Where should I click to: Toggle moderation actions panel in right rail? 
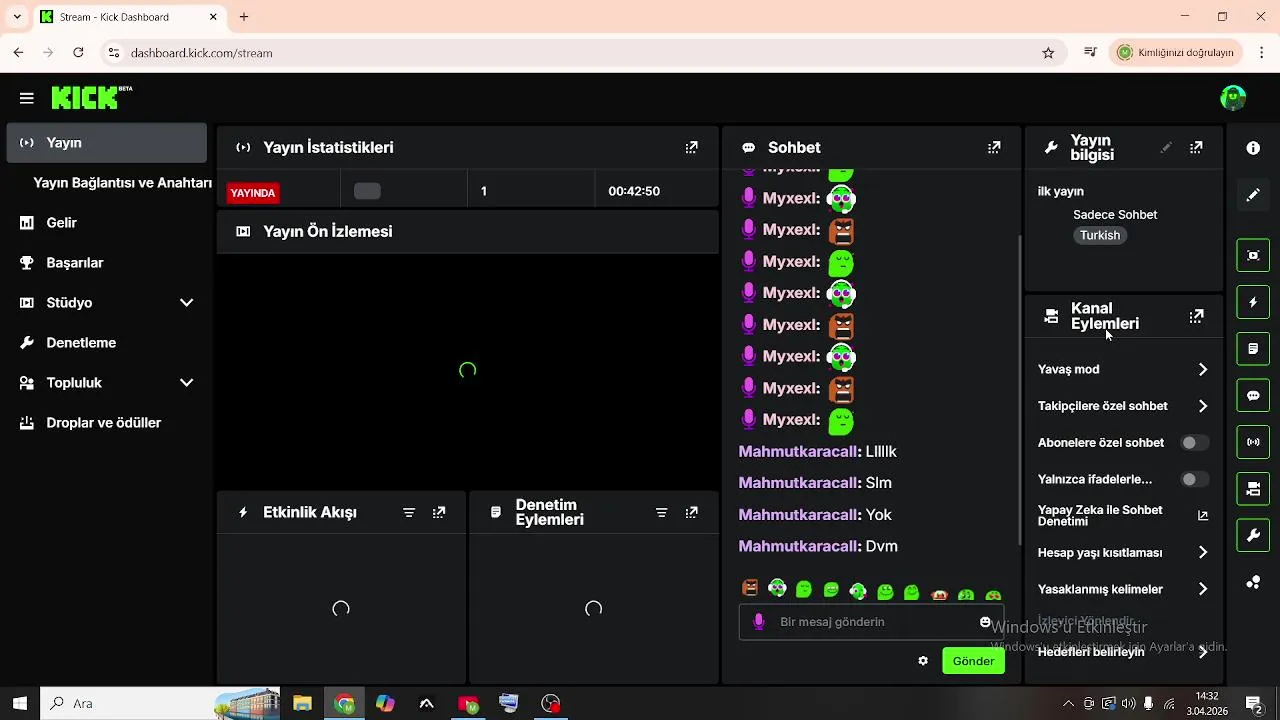tap(1253, 349)
